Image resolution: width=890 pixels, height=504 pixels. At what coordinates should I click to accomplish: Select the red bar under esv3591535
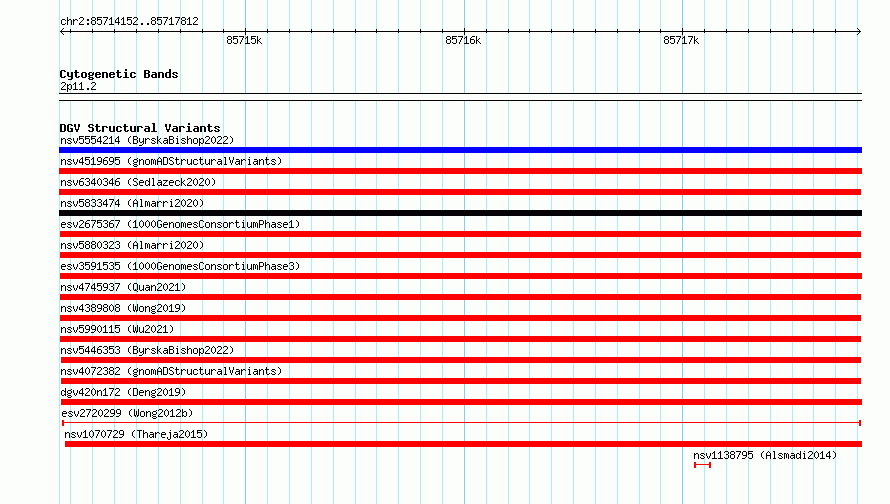(460, 276)
